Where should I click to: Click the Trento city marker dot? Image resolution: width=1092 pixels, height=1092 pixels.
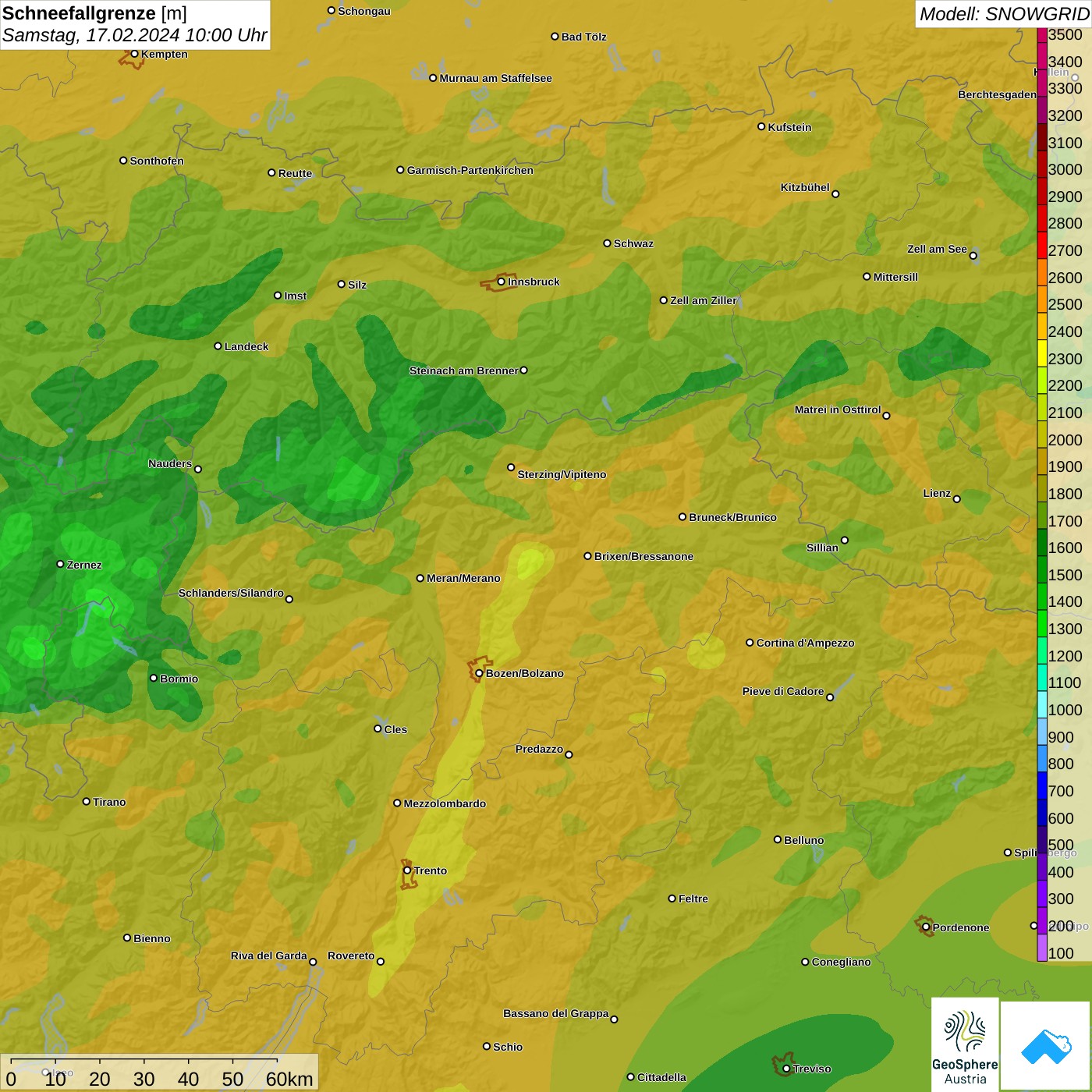pyautogui.click(x=407, y=870)
